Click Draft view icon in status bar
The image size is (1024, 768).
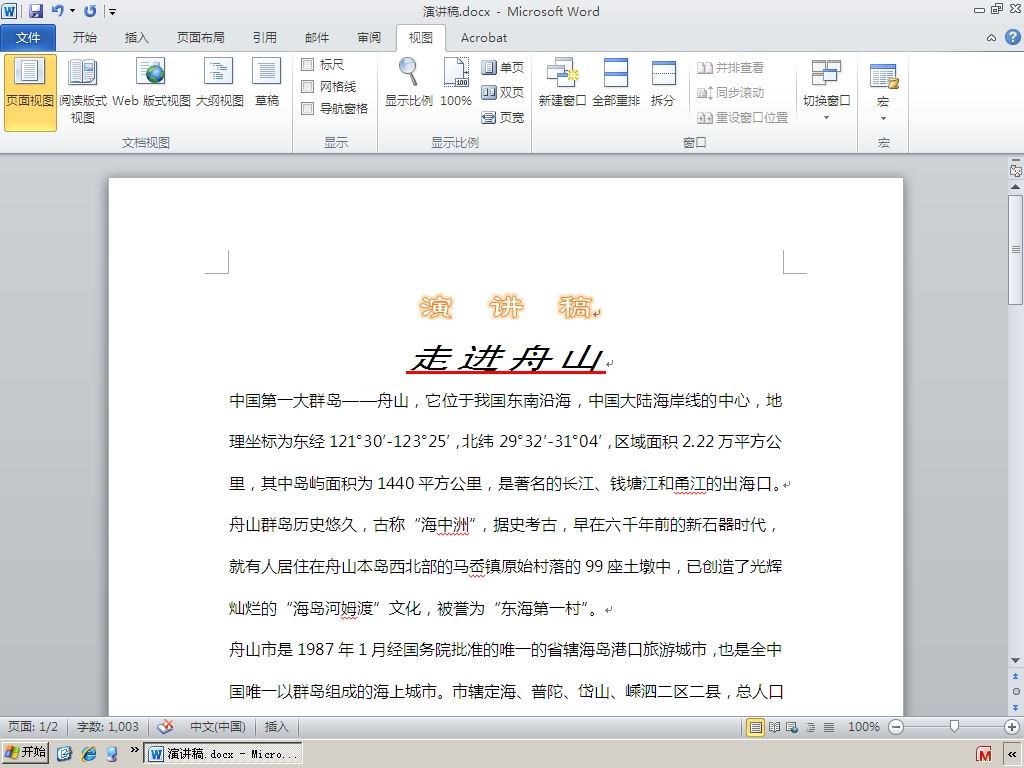(829, 727)
